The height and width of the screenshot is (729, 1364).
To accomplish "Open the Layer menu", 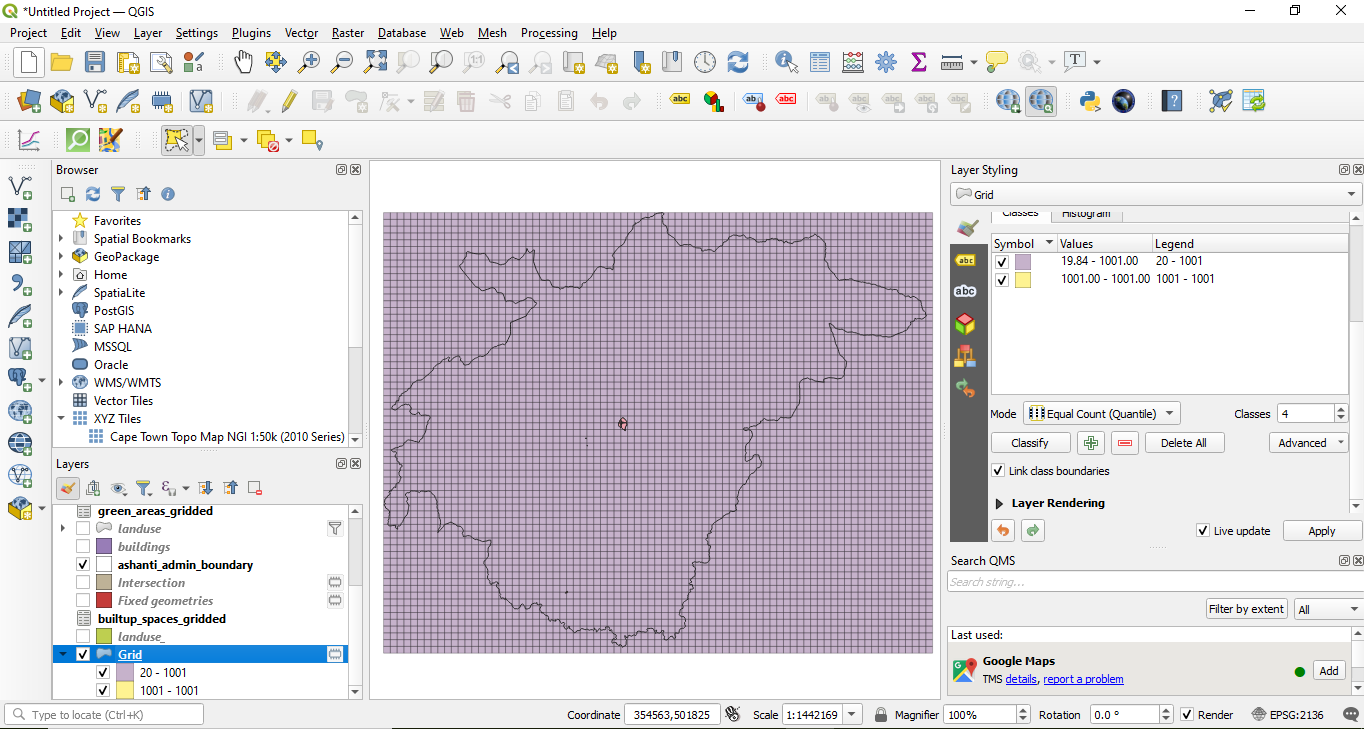I will 148,33.
